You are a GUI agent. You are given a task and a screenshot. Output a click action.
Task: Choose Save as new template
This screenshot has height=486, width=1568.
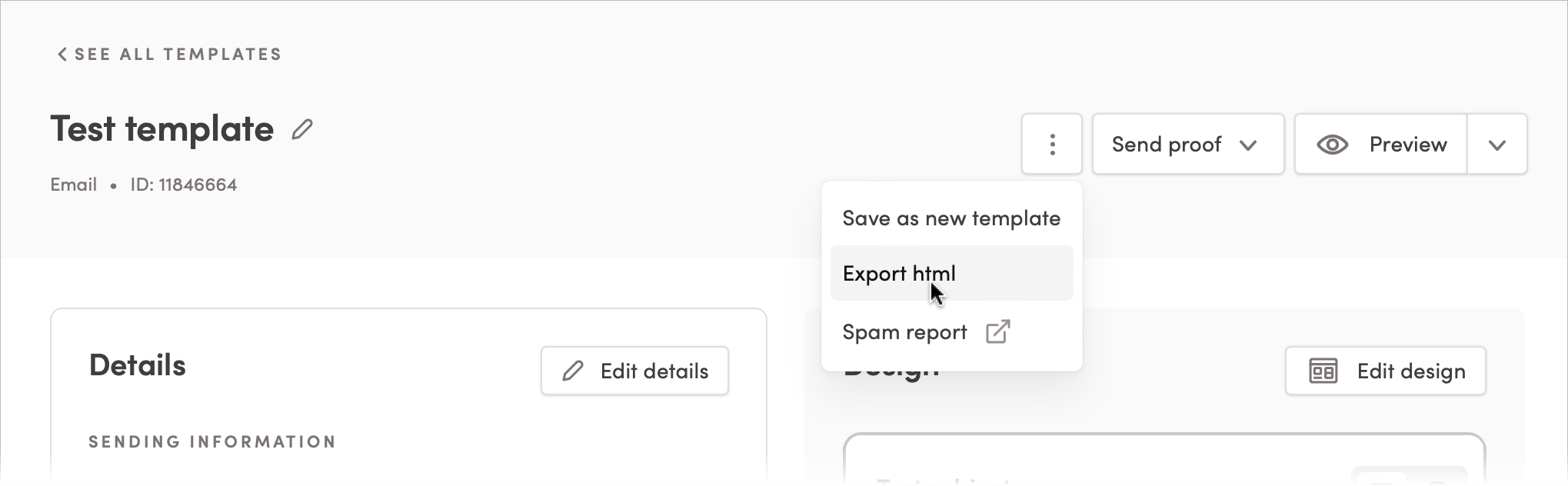point(951,218)
